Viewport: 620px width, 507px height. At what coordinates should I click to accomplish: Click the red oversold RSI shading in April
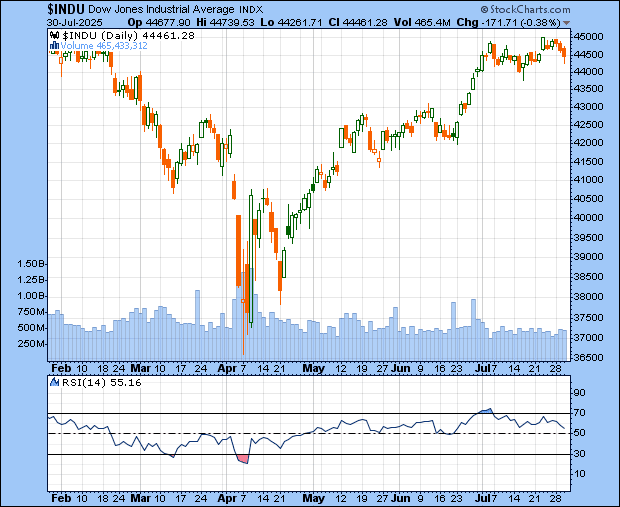(243, 460)
